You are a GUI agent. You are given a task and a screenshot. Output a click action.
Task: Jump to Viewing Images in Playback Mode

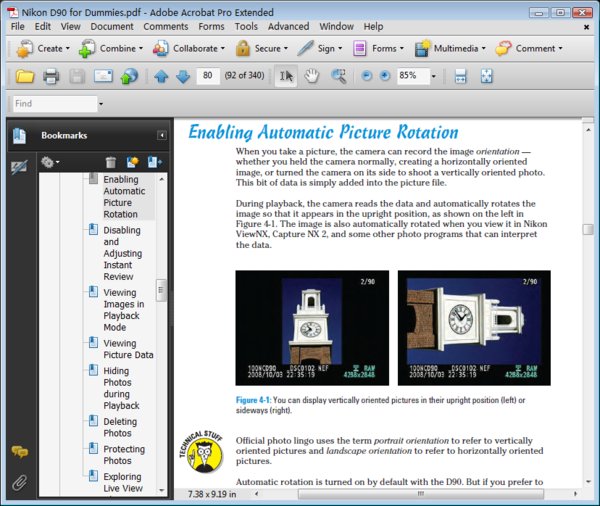tap(124, 310)
